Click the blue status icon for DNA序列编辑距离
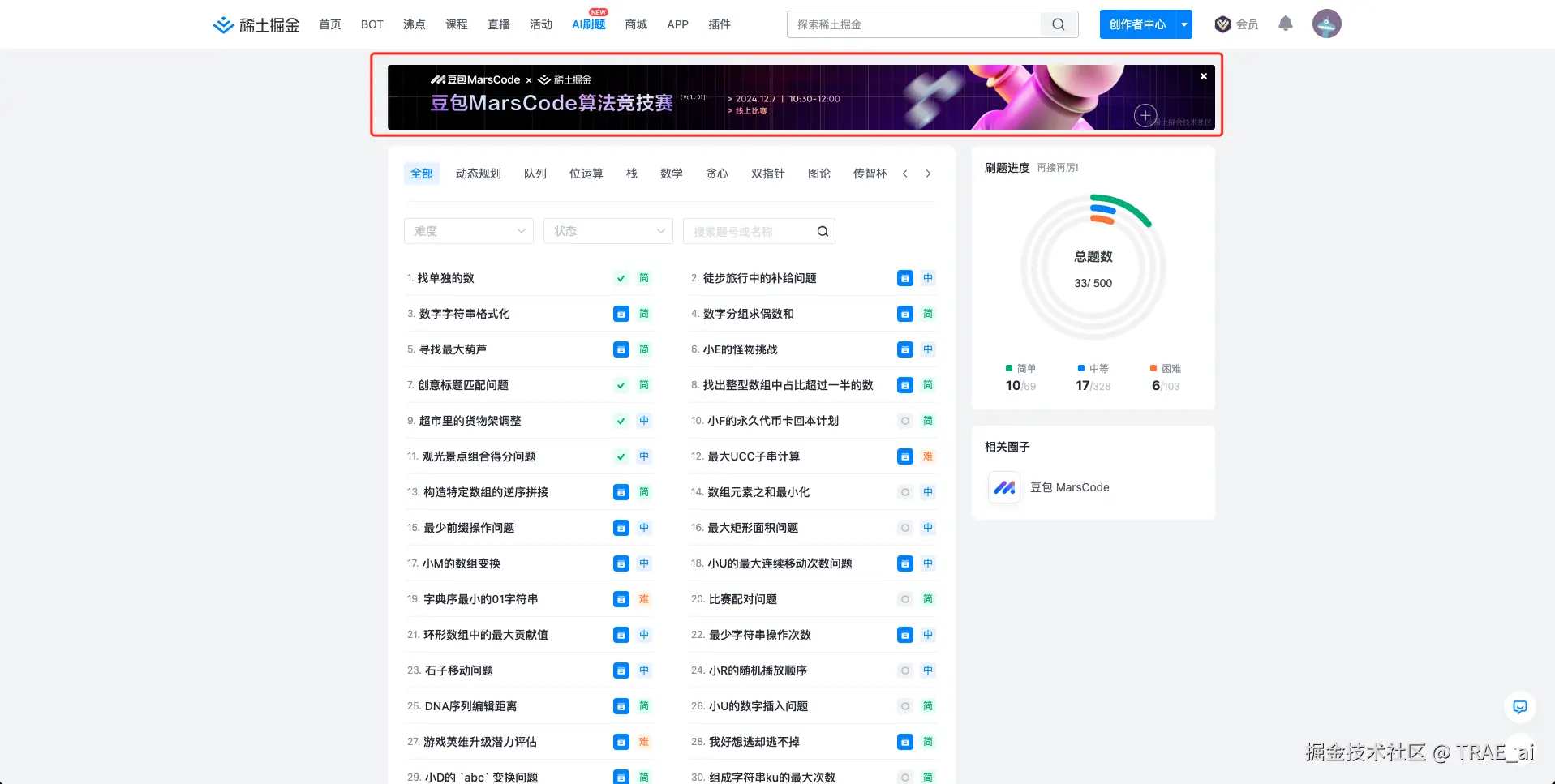The height and width of the screenshot is (784, 1555). click(621, 706)
